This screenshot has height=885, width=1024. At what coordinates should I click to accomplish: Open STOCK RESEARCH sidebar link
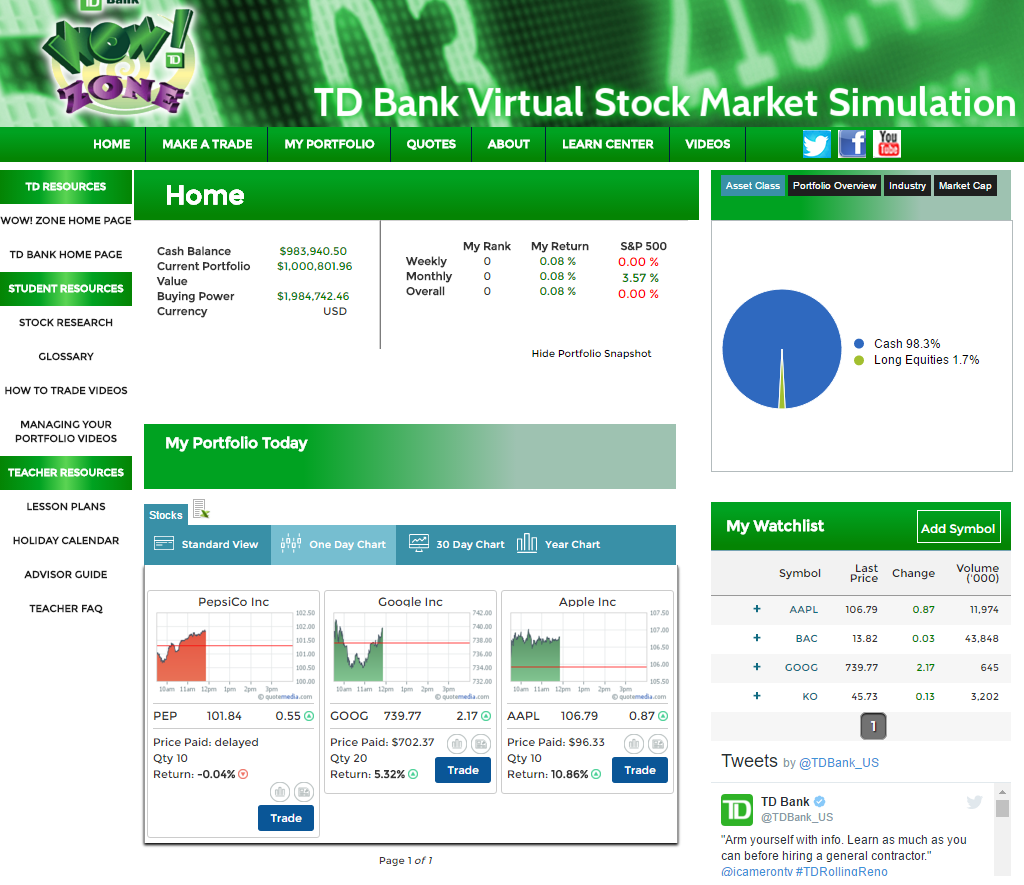(66, 323)
